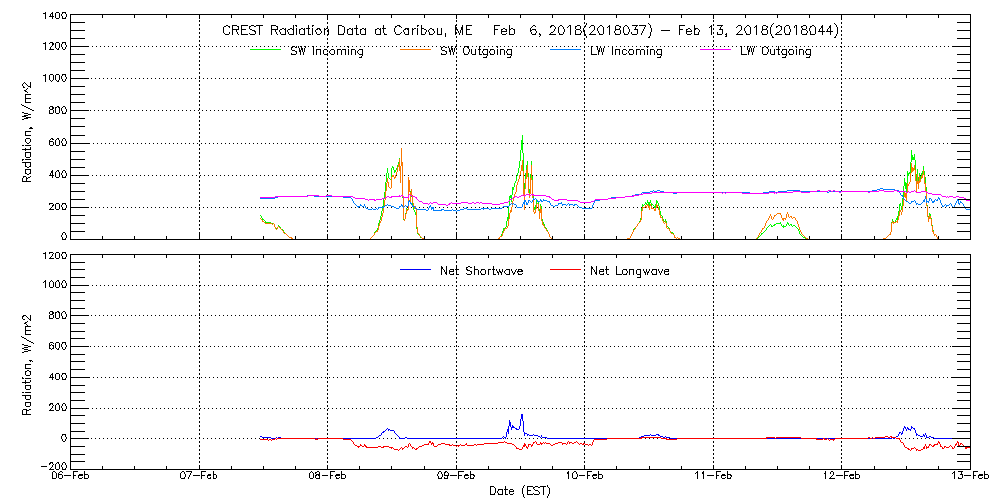Click the 08-Feb date tick label
The width and height of the screenshot is (1000, 500).
coord(328,478)
